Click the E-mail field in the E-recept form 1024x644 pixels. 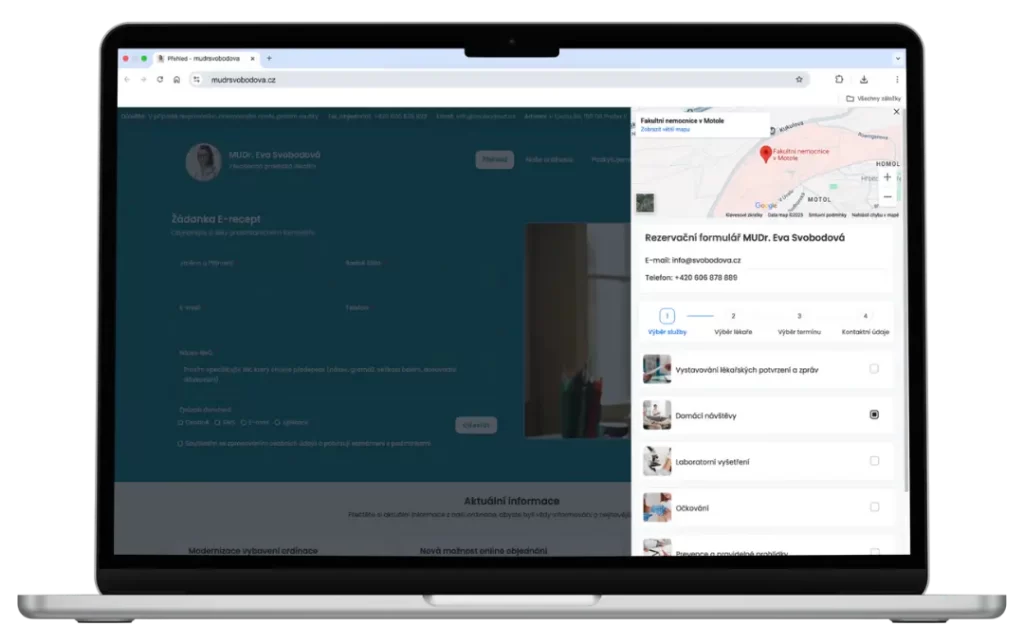(x=255, y=325)
